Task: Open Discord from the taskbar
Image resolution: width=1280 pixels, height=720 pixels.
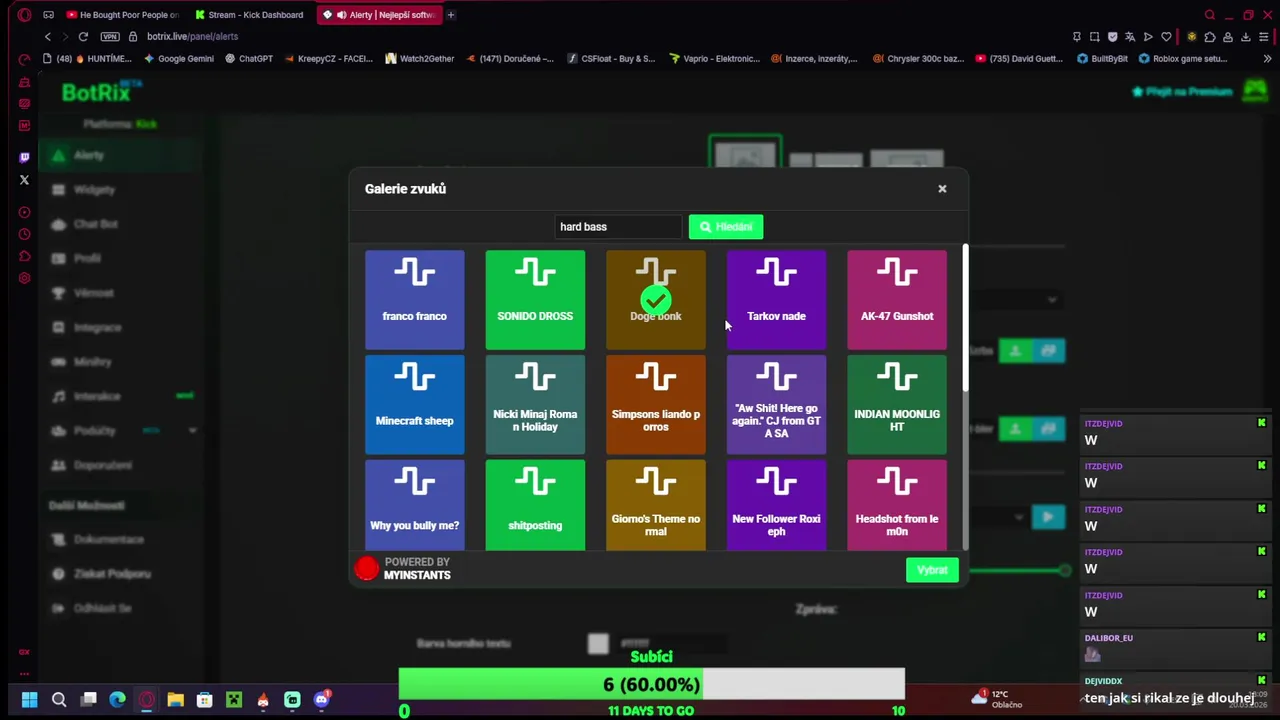Action: click(x=321, y=700)
